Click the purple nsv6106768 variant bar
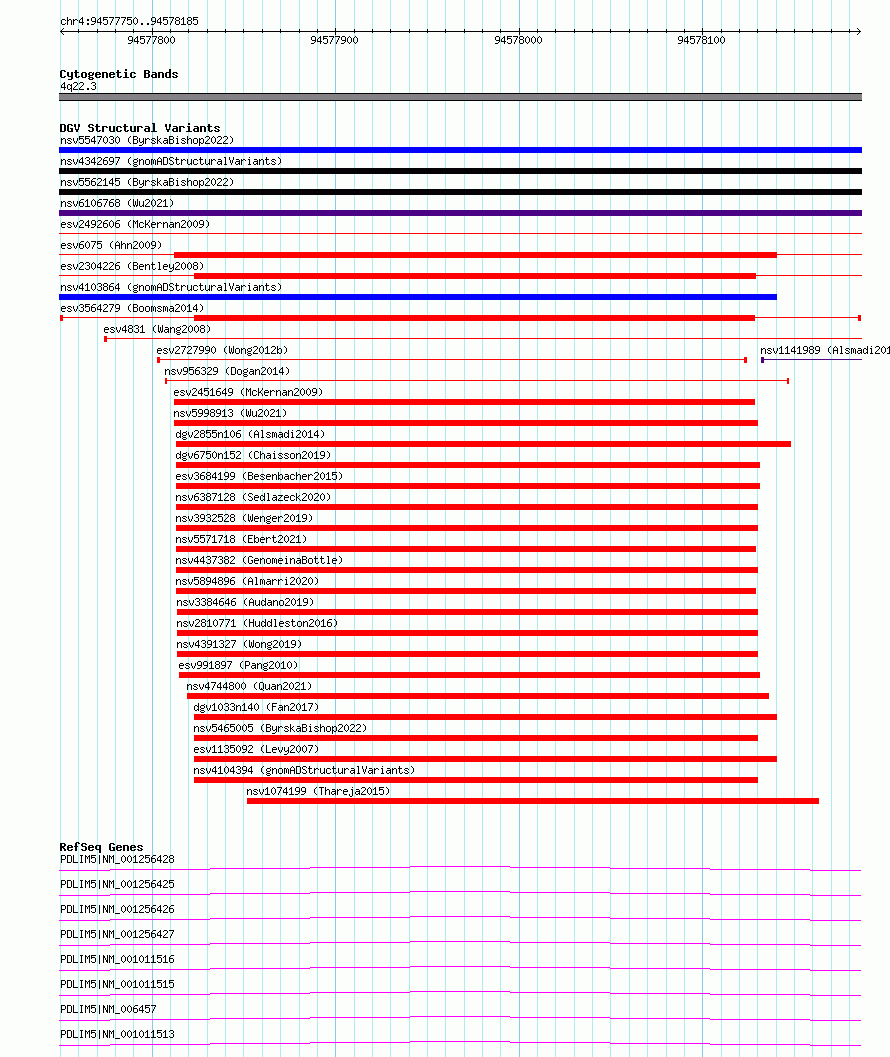Image resolution: width=890 pixels, height=1057 pixels. (461, 213)
